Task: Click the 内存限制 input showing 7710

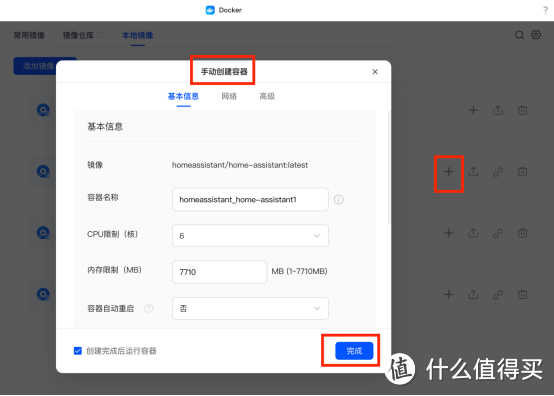Action: [219, 272]
